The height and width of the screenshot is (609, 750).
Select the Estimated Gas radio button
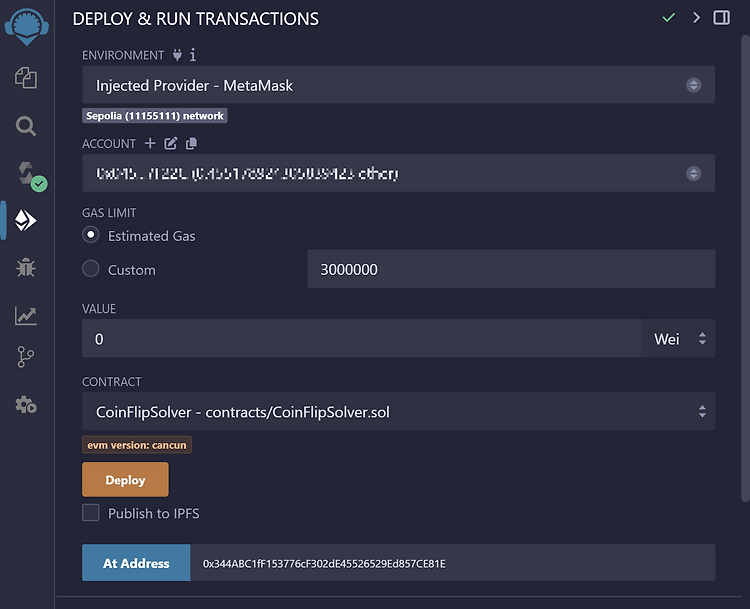pyautogui.click(x=90, y=235)
